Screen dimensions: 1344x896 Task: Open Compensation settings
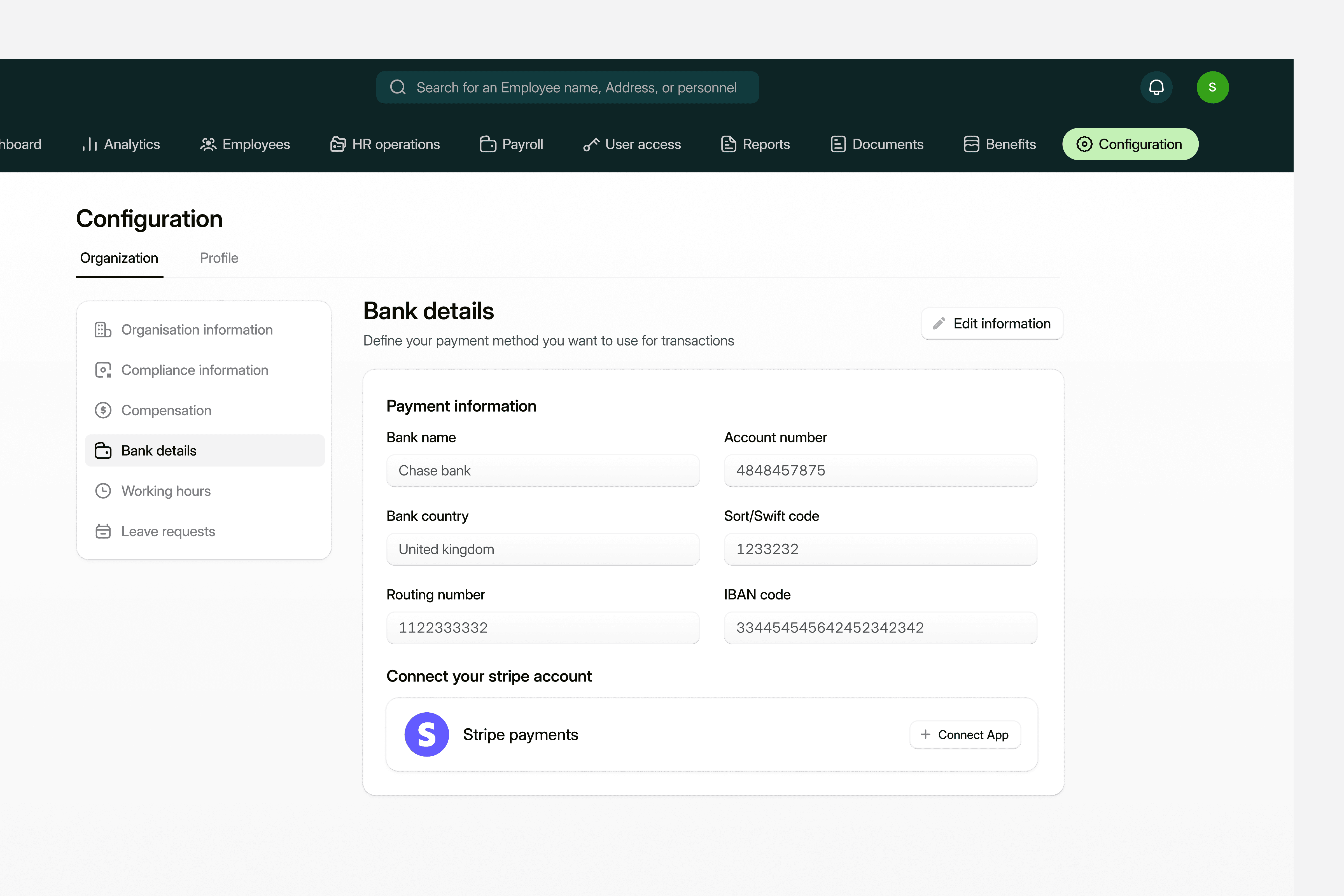point(205,410)
